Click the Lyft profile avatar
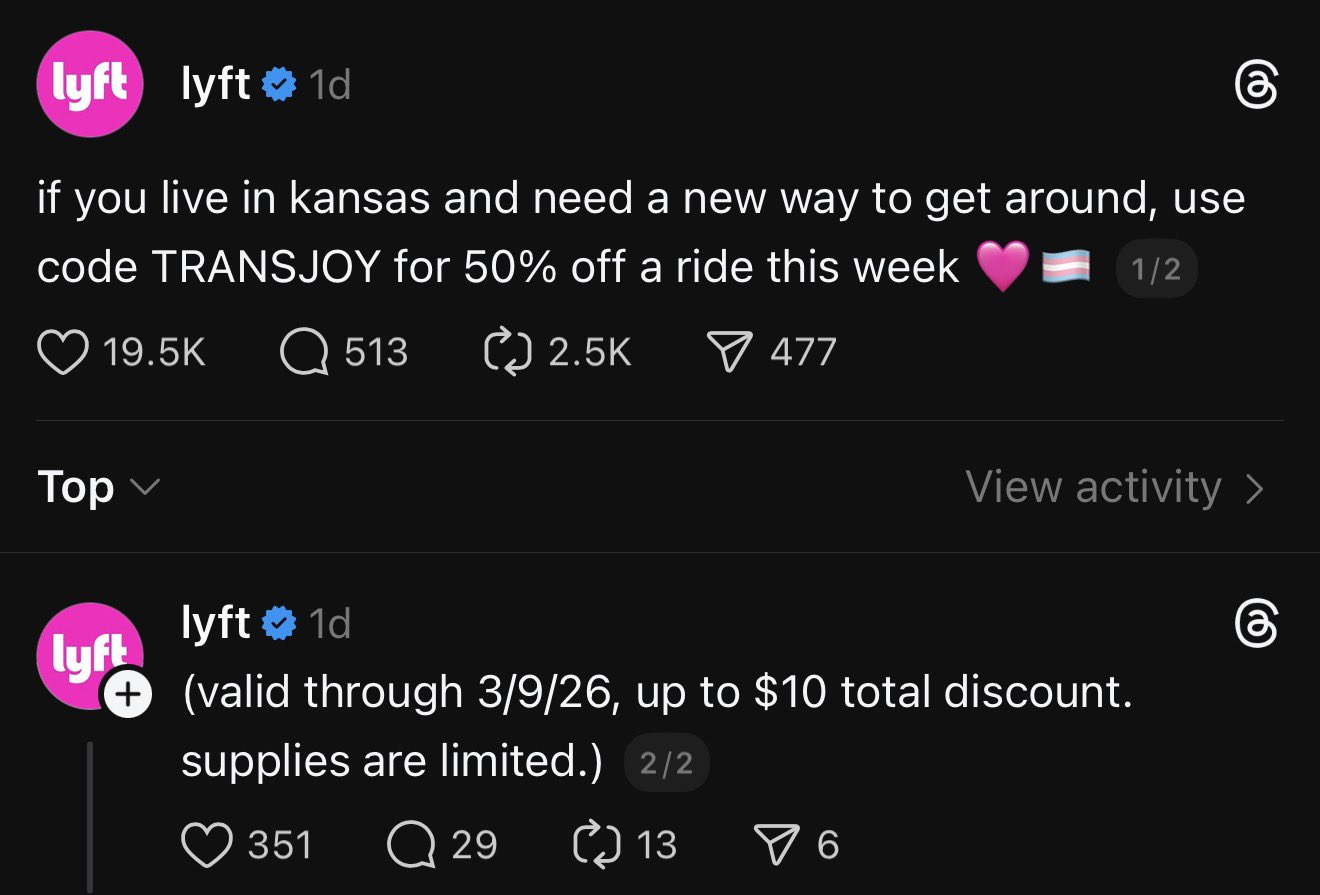Screen dimensions: 1320x895 tap(90, 84)
